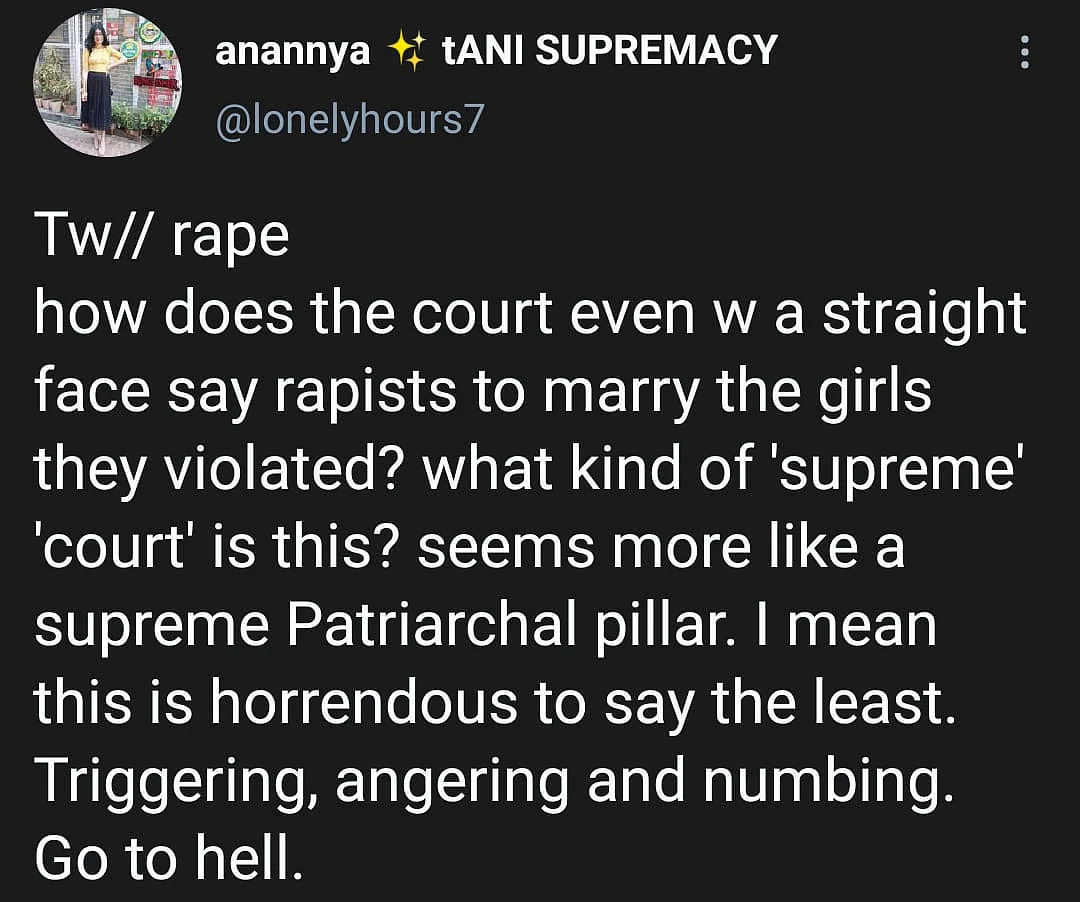The width and height of the screenshot is (1080, 902).
Task: Open the @lonelyhours7 handle link
Action: tap(350, 121)
